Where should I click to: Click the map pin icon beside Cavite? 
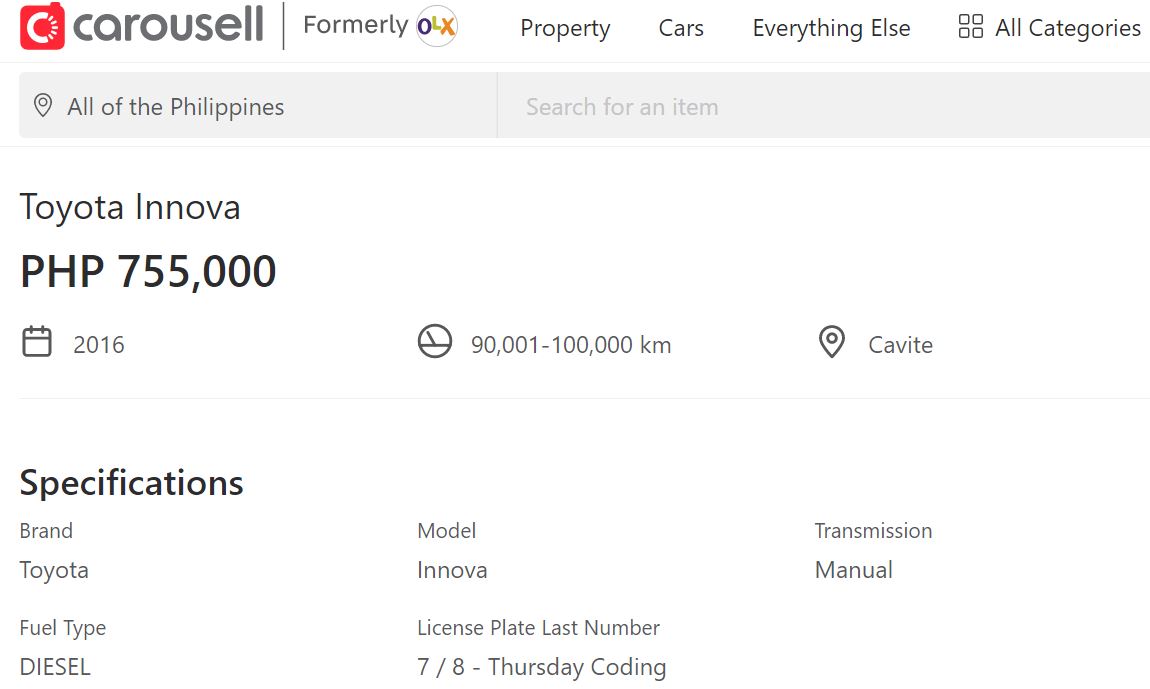point(831,342)
